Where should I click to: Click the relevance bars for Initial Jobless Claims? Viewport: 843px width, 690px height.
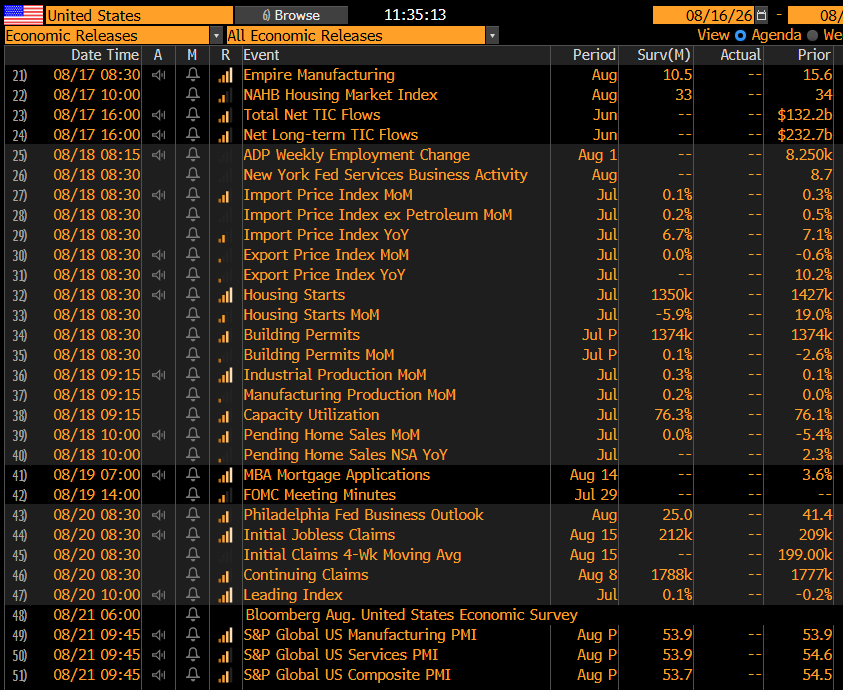click(225, 535)
